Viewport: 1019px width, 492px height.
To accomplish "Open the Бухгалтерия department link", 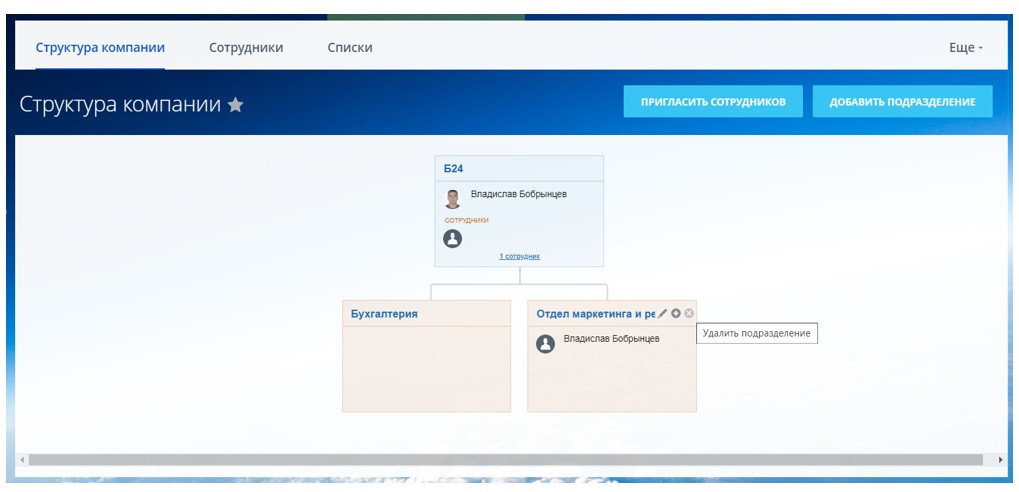I will [x=384, y=314].
